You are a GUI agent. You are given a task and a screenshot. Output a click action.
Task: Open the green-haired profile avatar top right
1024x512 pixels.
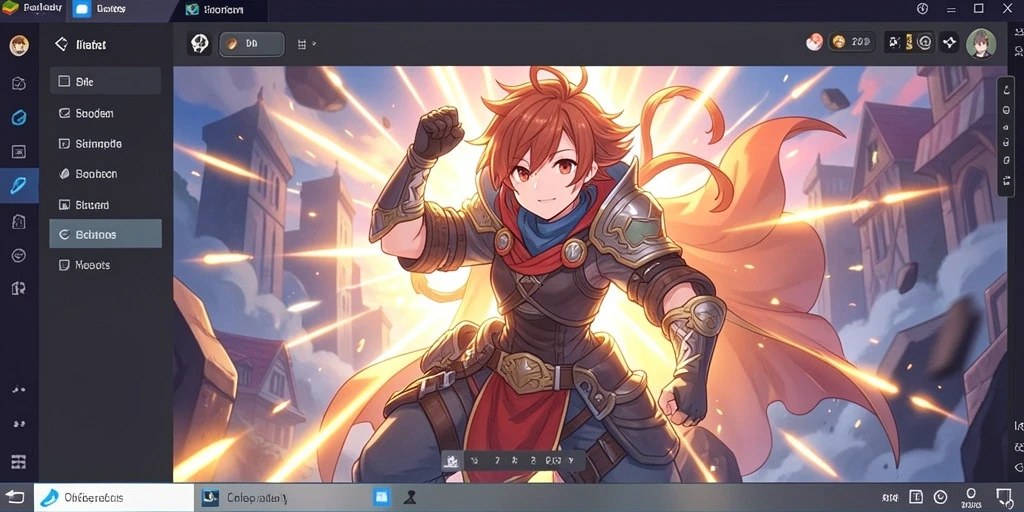coord(981,44)
